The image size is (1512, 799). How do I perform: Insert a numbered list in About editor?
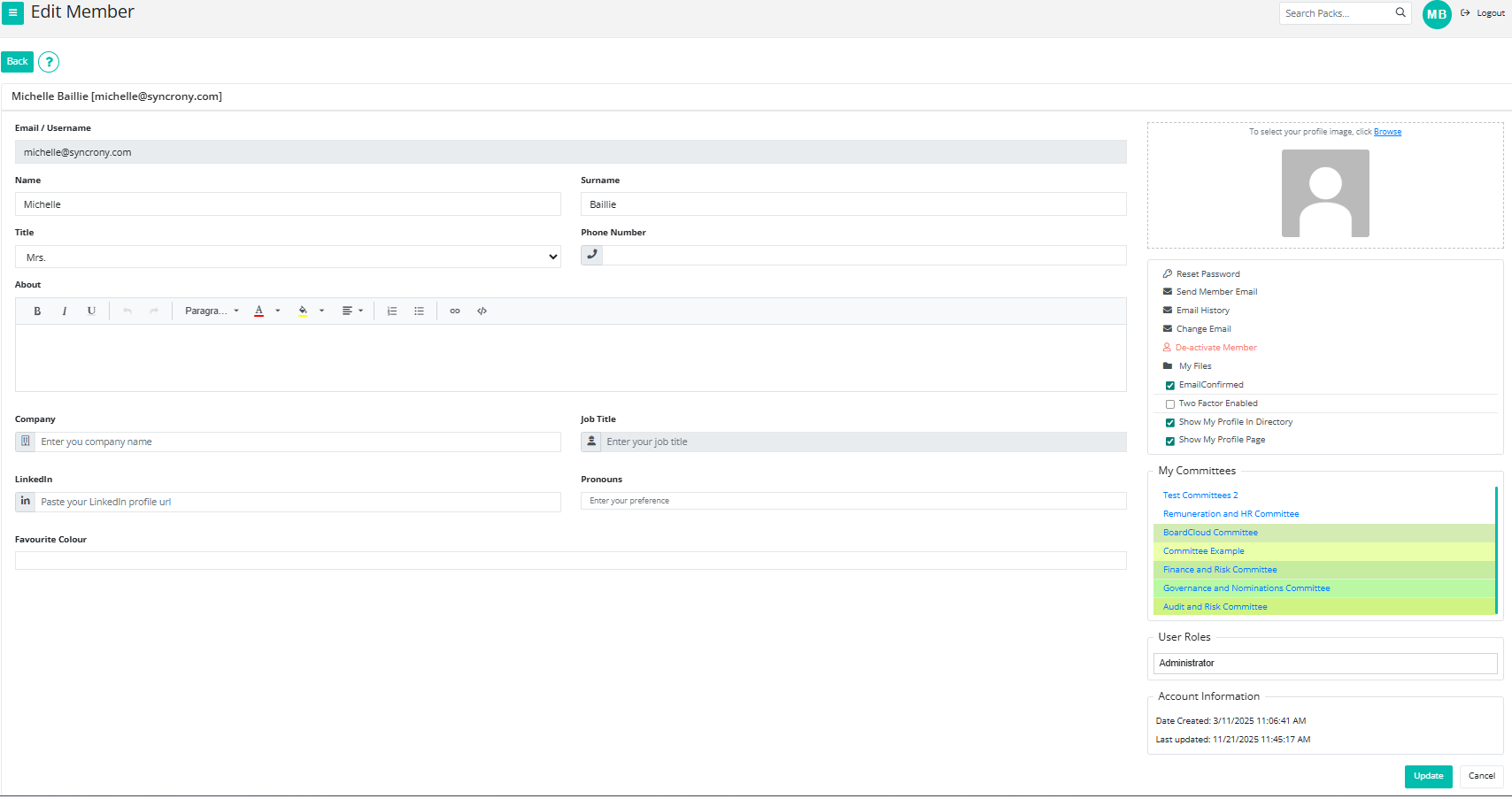point(392,311)
